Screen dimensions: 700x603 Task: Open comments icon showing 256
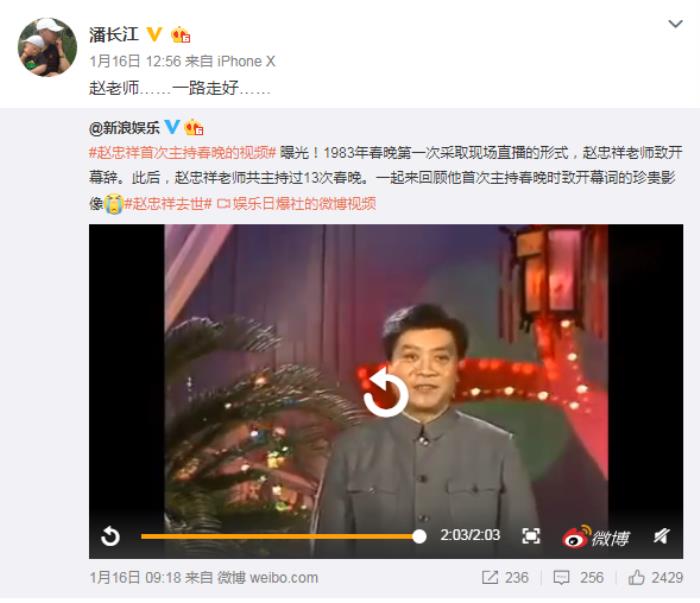561,578
